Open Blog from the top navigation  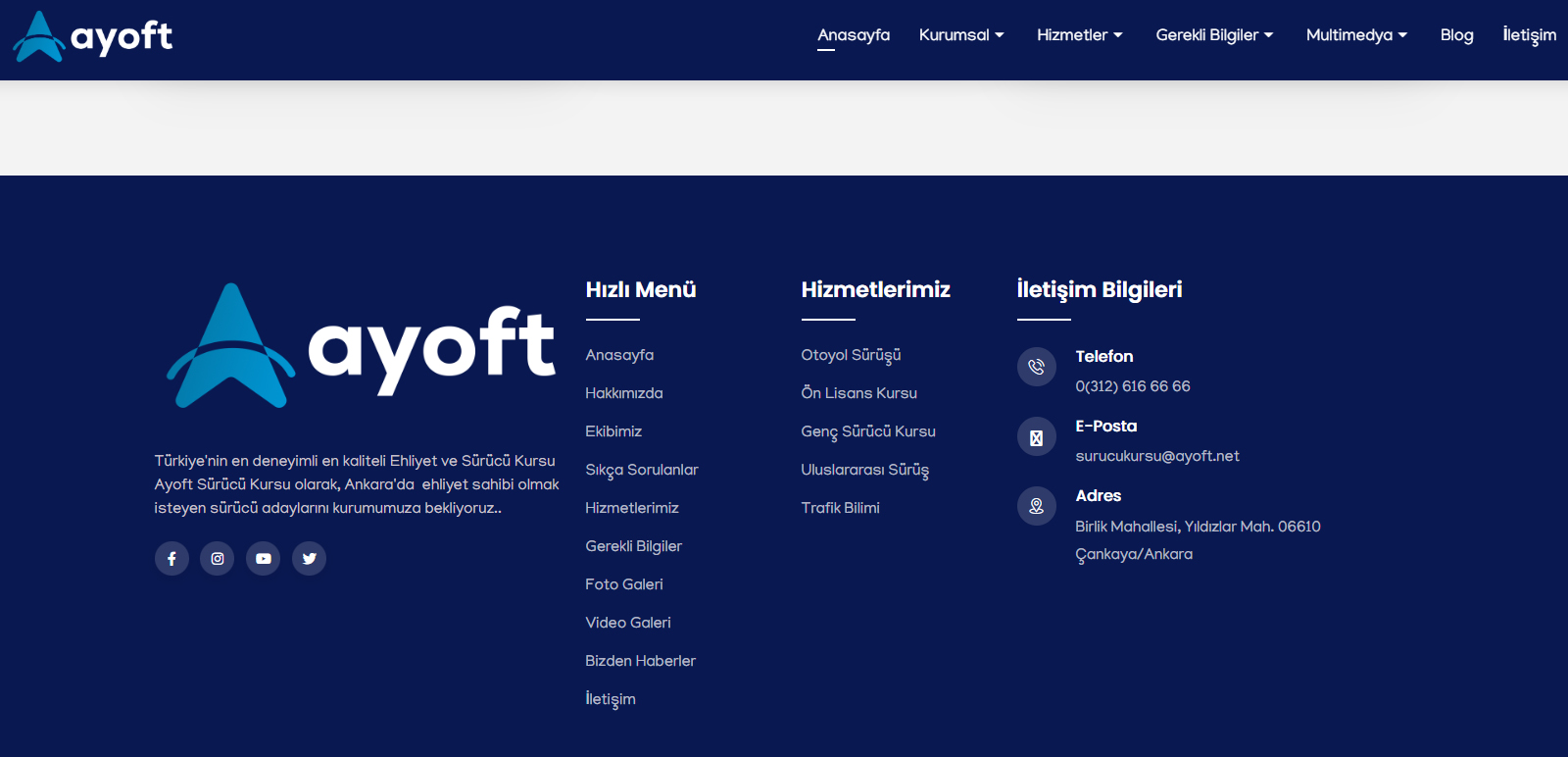coord(1456,35)
